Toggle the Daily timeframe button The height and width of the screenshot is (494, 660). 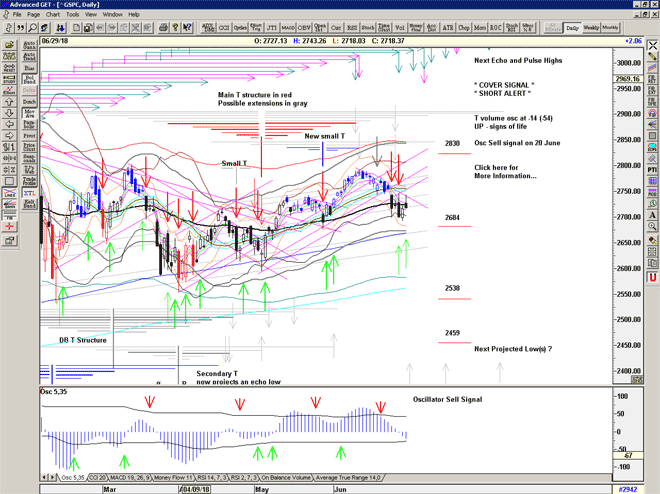coord(572,28)
